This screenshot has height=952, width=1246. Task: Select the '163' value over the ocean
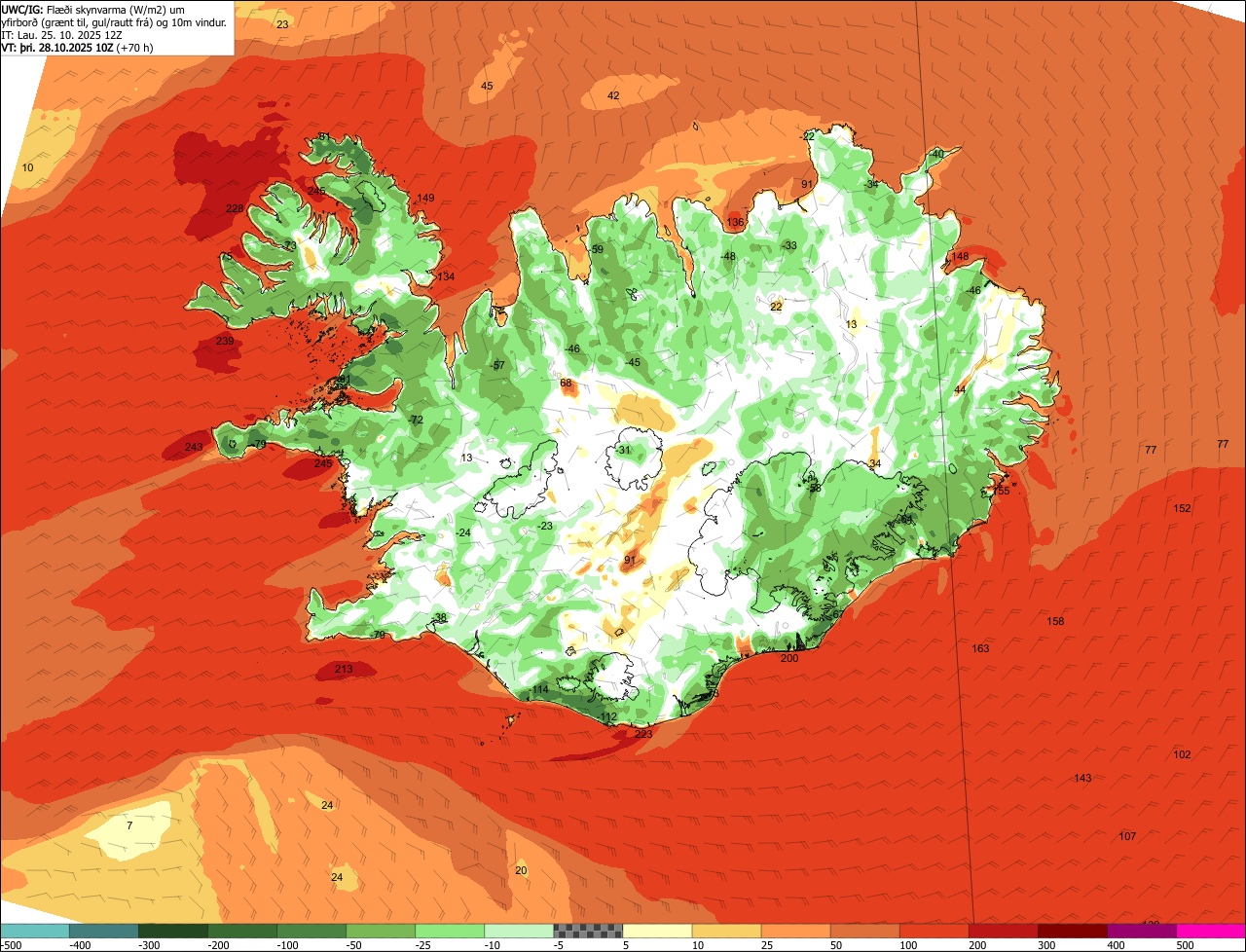[x=980, y=648]
